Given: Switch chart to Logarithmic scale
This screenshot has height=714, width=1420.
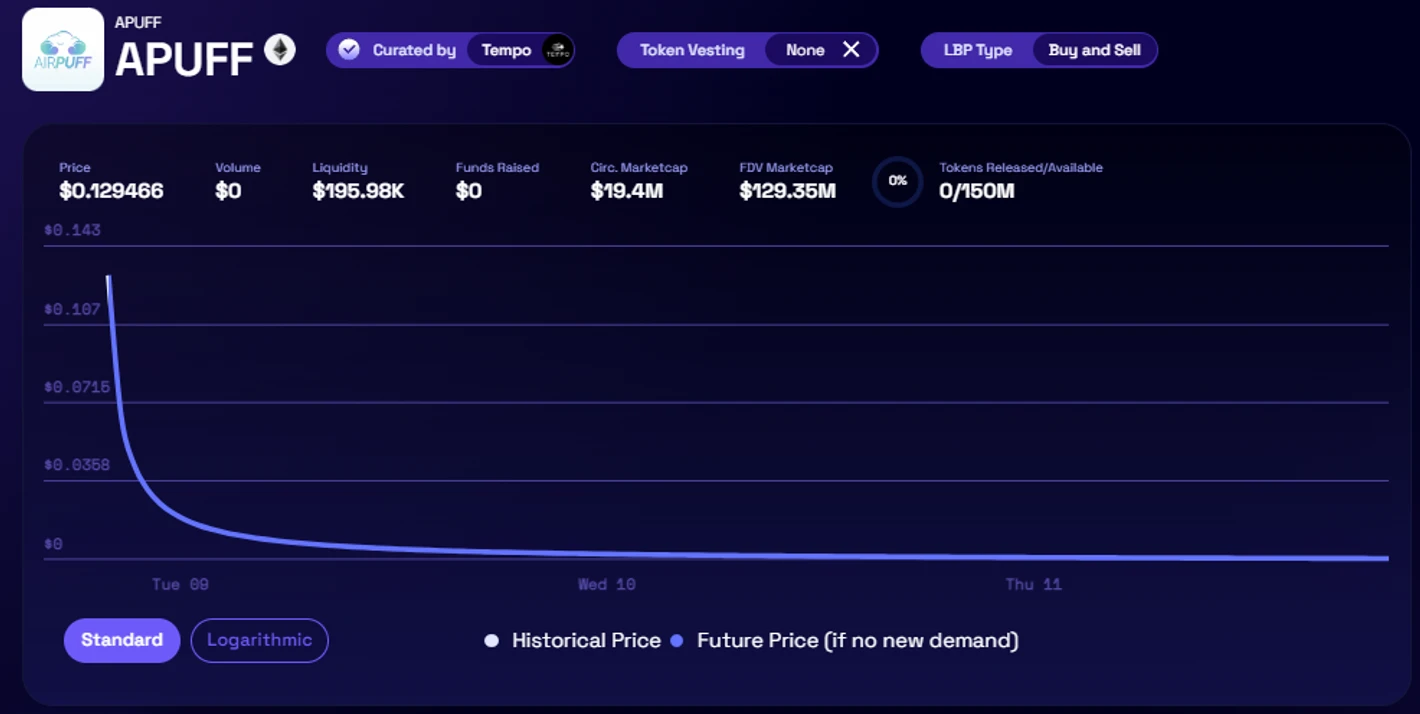Looking at the screenshot, I should pos(259,640).
